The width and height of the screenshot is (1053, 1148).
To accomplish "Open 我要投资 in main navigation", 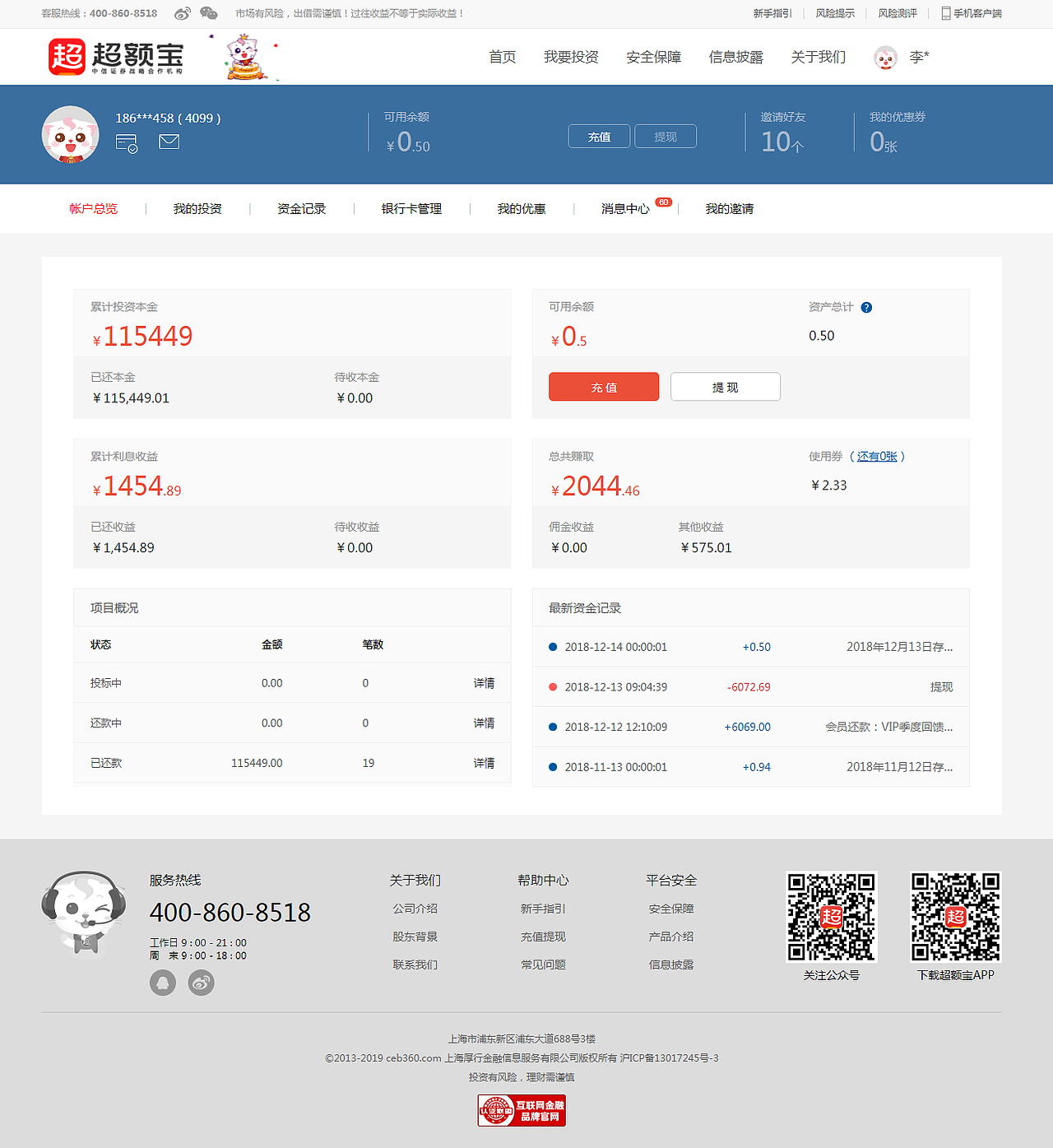I will click(571, 57).
